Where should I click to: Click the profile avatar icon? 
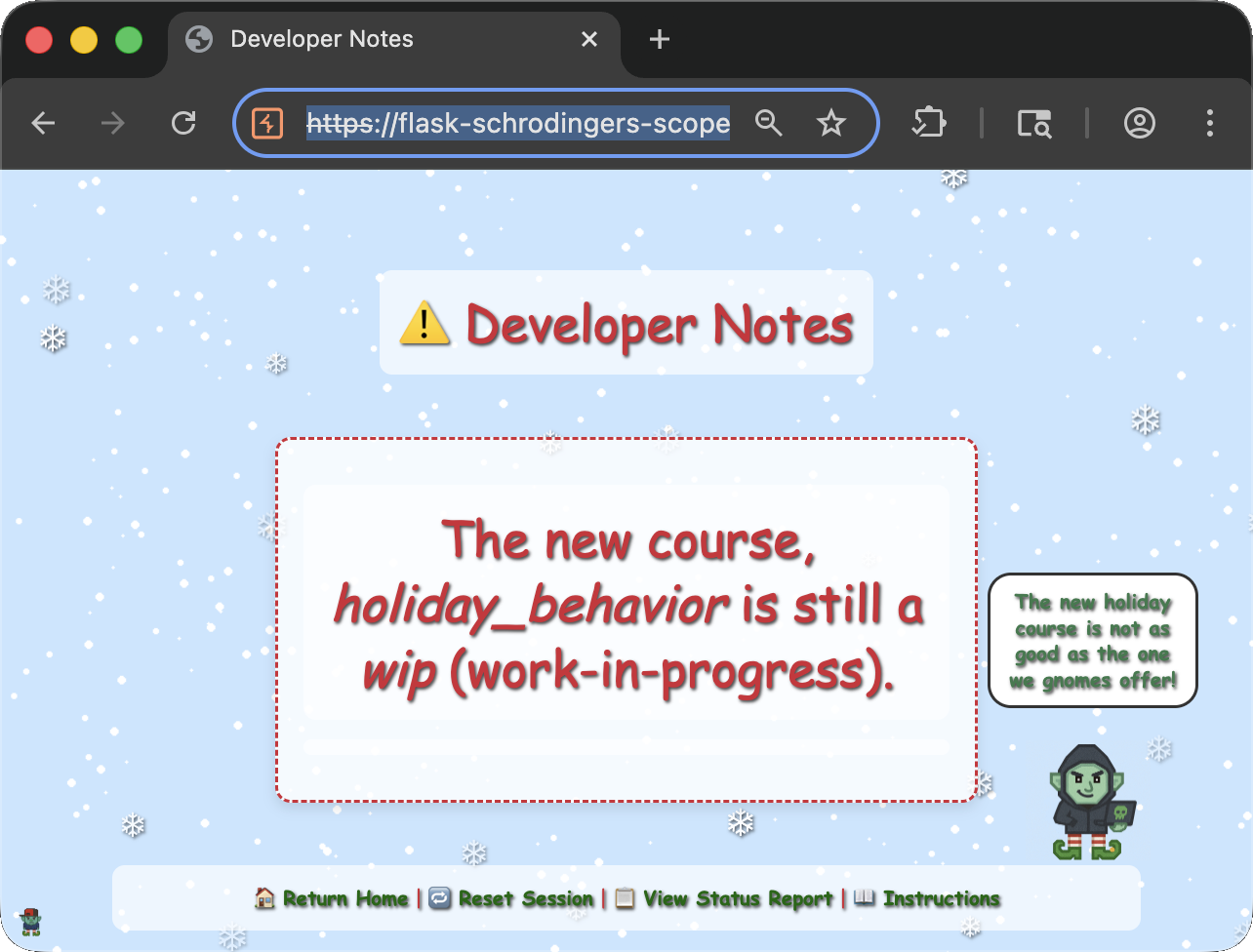click(x=1139, y=123)
